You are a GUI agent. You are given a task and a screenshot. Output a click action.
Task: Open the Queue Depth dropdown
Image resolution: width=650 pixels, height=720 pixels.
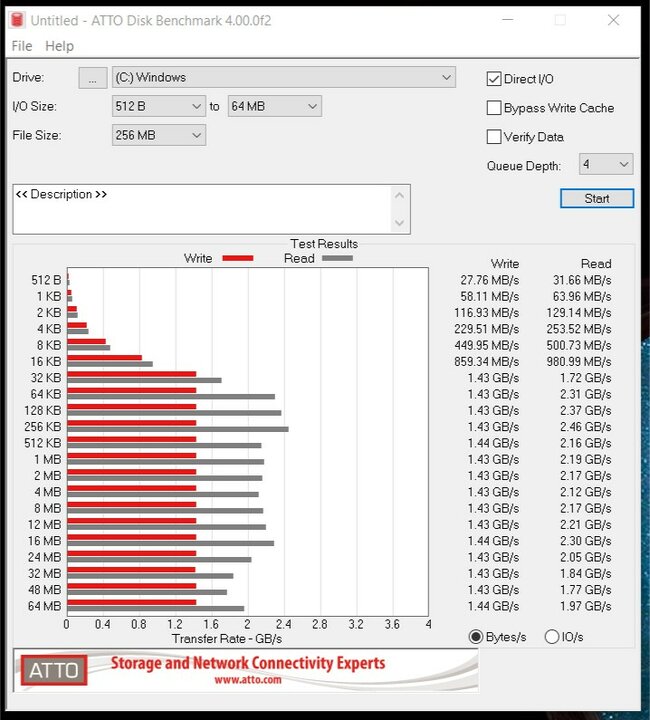(606, 164)
